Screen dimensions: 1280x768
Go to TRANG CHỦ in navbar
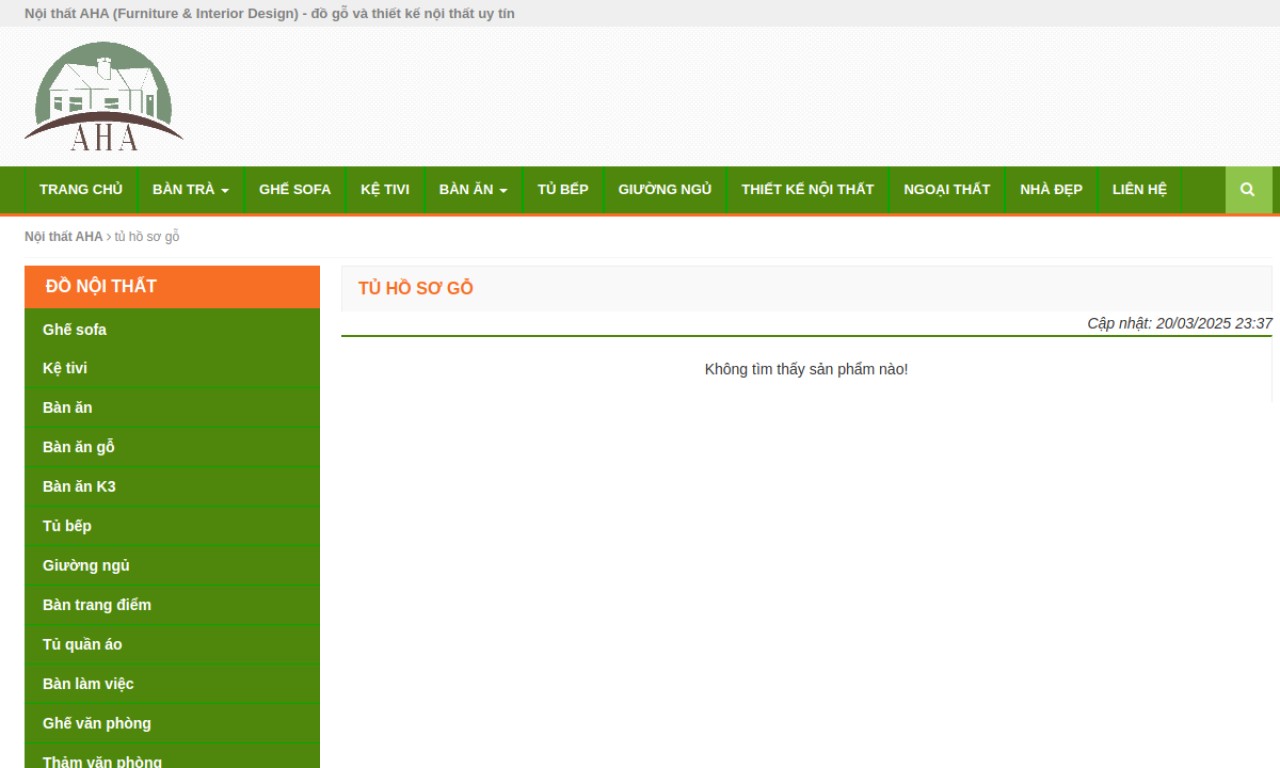[81, 190]
